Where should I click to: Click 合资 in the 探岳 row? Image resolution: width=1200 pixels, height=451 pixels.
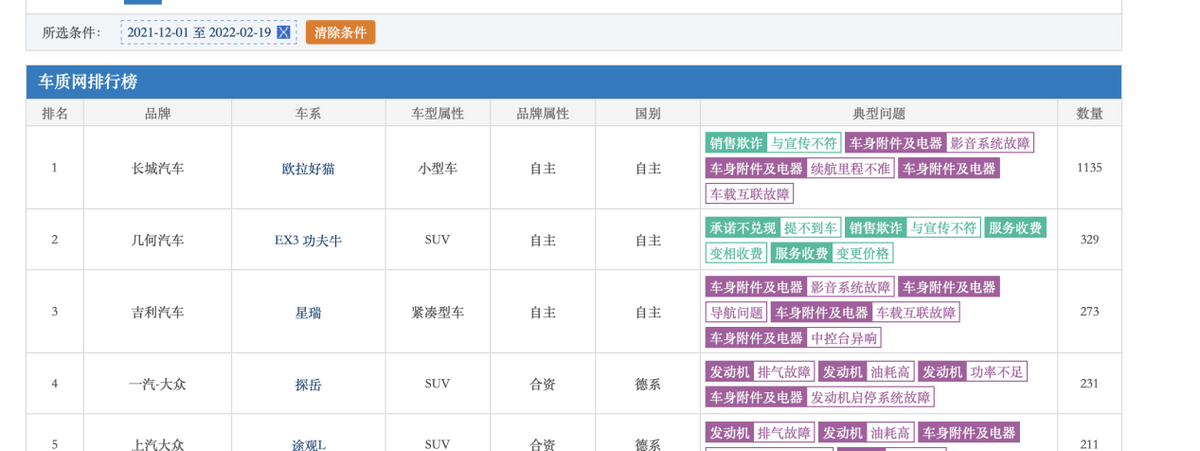(x=542, y=384)
